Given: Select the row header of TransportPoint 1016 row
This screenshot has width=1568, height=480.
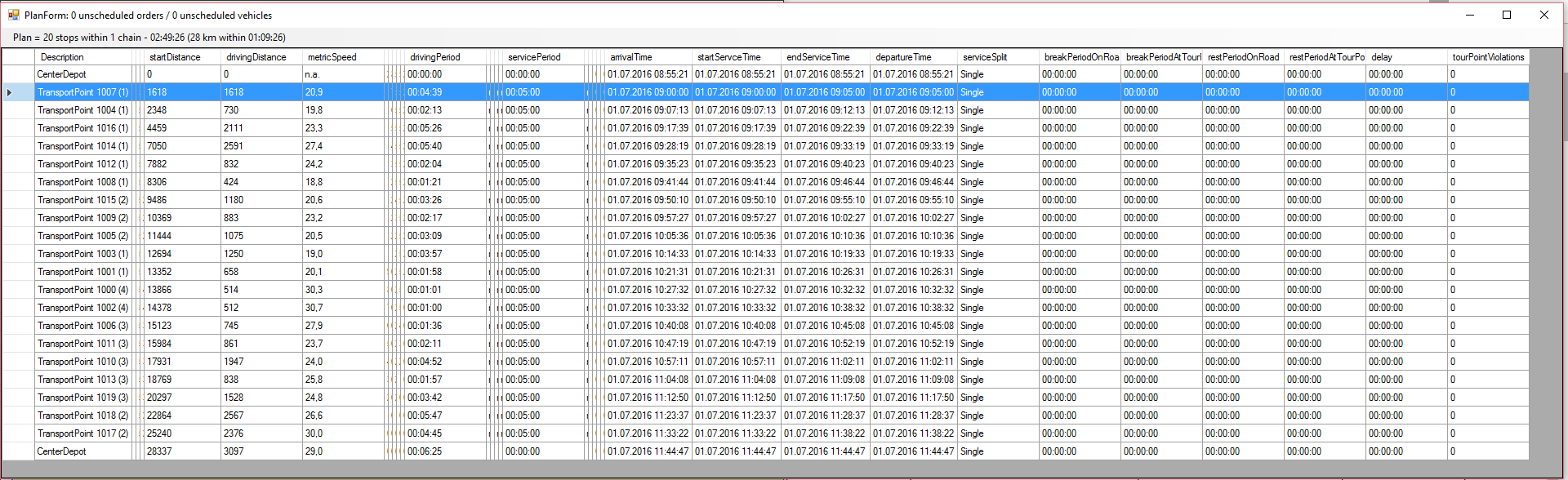Looking at the screenshot, I should click(17, 128).
